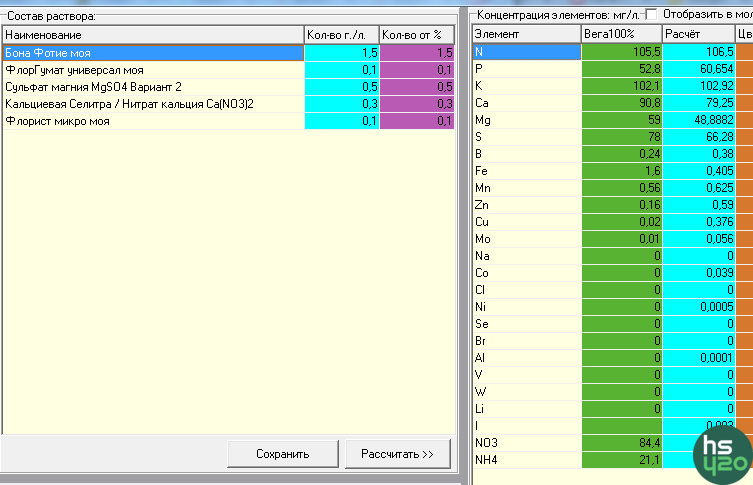Click the 'Элемент' column header
753x485 pixels.
pyautogui.click(x=526, y=34)
